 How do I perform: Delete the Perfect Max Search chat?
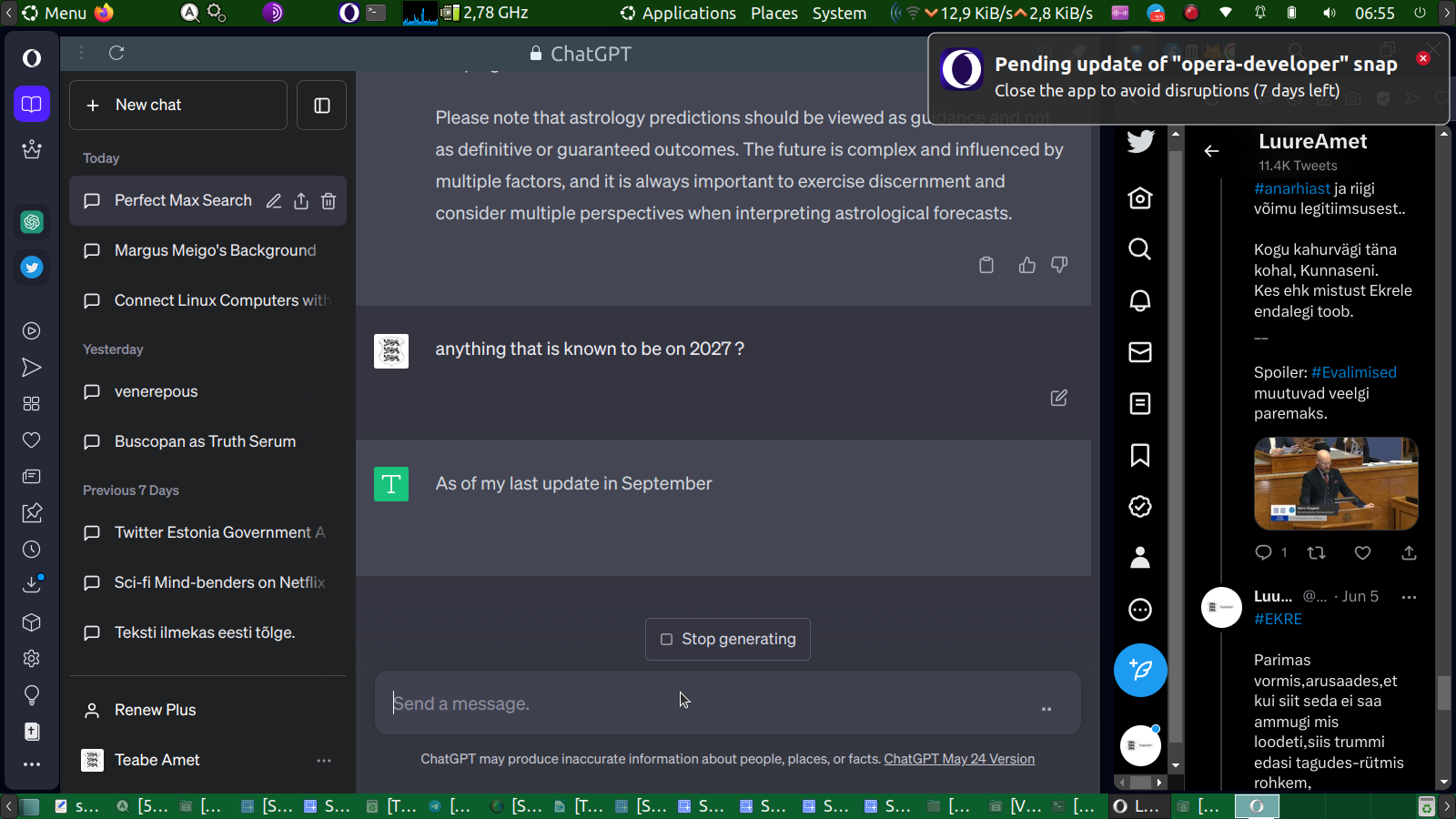[329, 201]
